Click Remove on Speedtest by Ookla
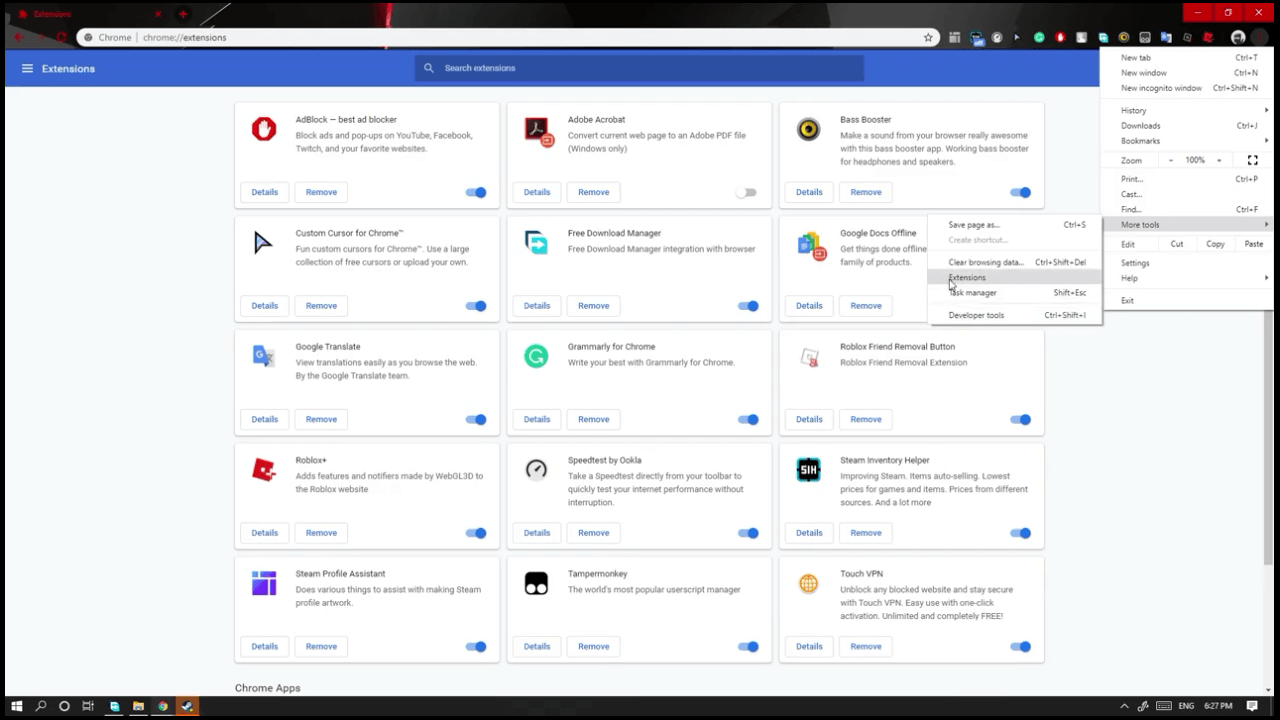1280x720 pixels. [593, 533]
